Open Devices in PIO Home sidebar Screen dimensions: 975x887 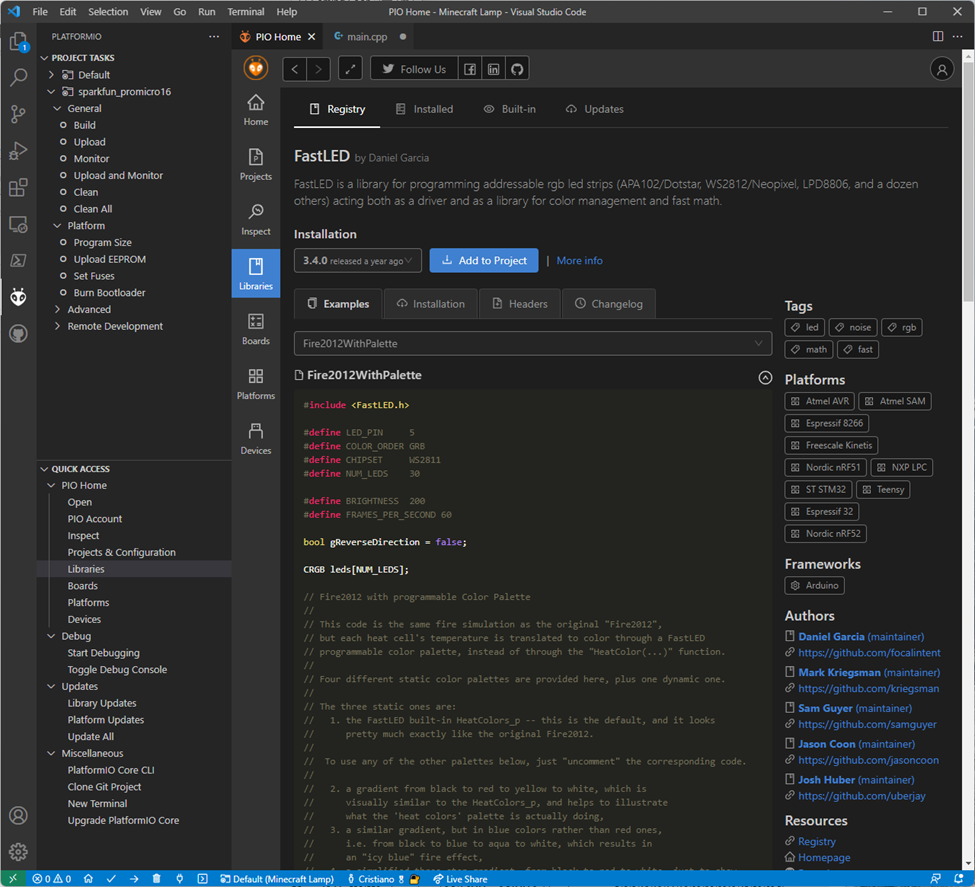tap(256, 439)
